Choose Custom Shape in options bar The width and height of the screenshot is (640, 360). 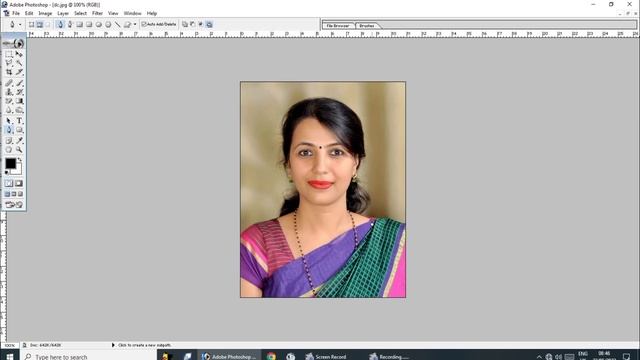(x=127, y=24)
